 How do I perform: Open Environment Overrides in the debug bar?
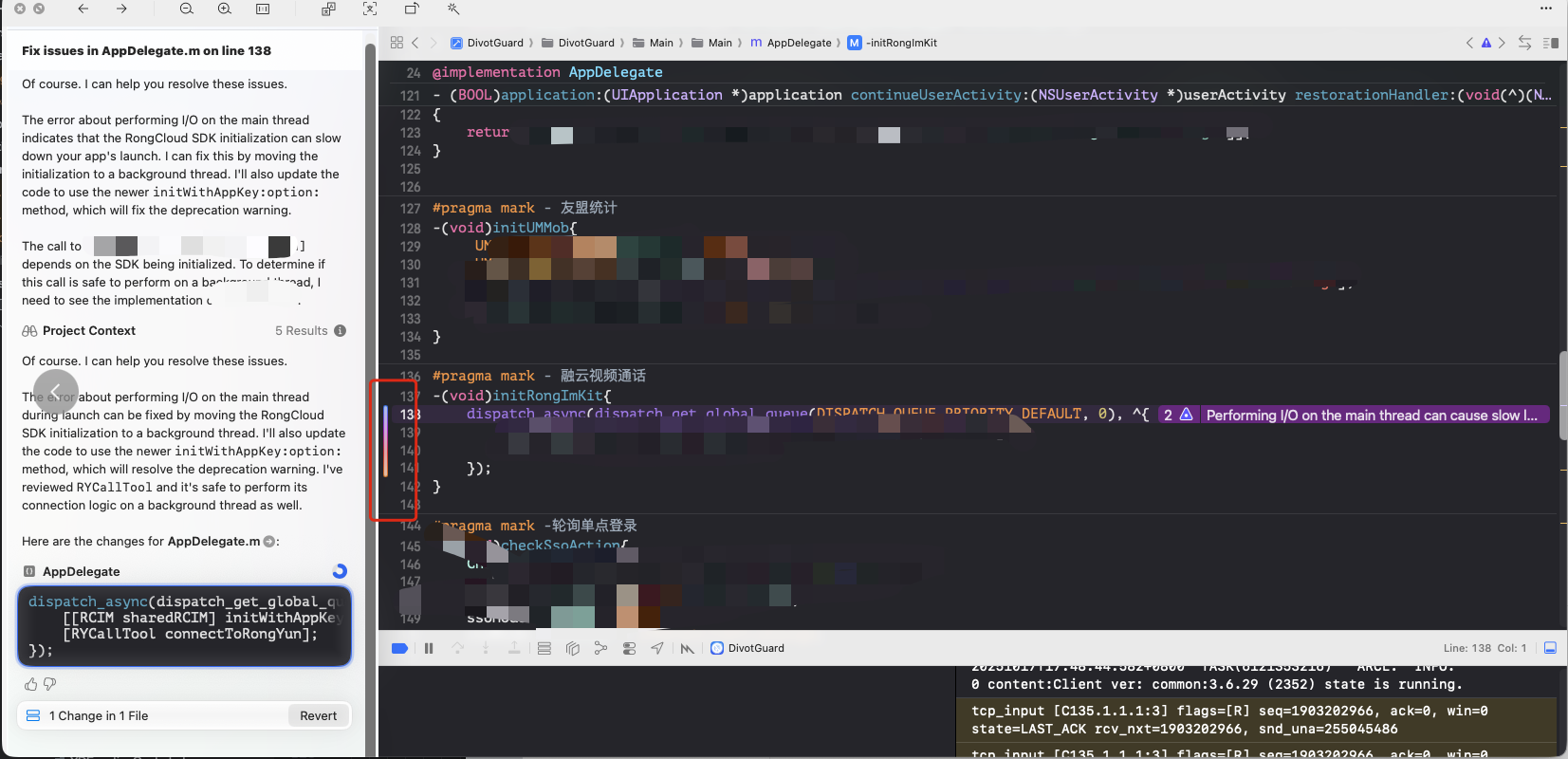click(629, 649)
